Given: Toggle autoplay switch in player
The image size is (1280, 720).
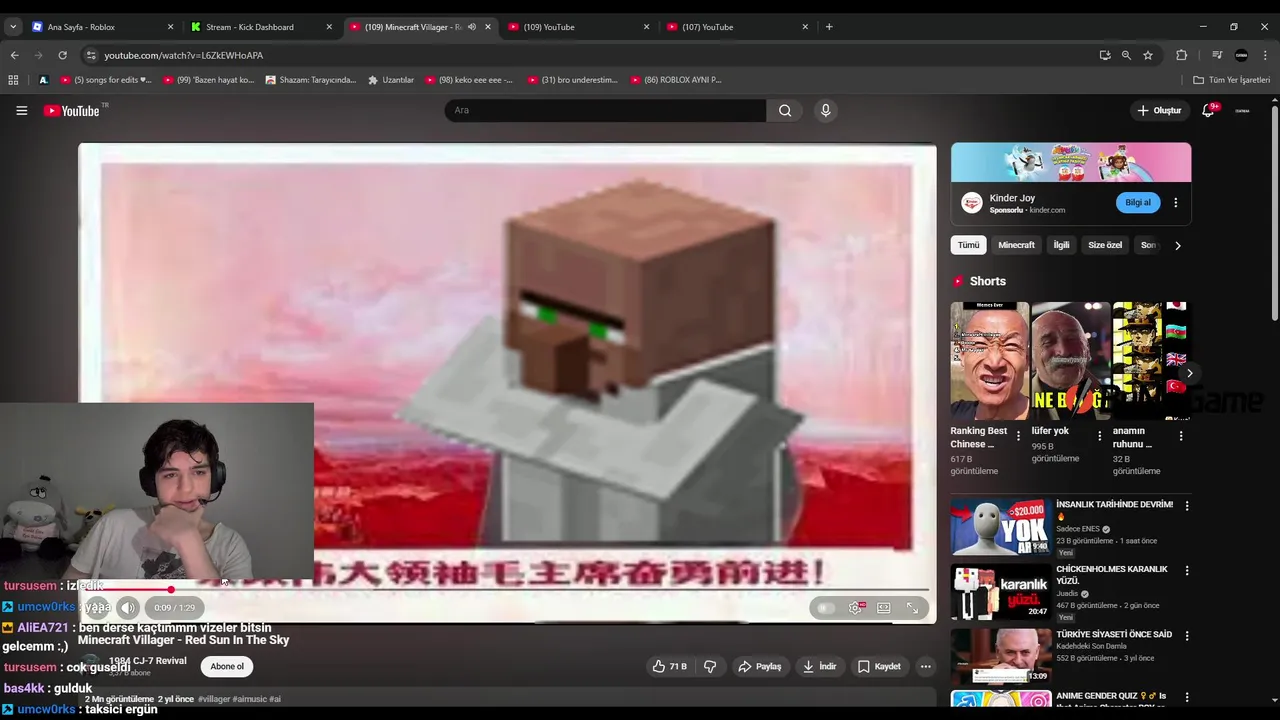Looking at the screenshot, I should point(825,608).
